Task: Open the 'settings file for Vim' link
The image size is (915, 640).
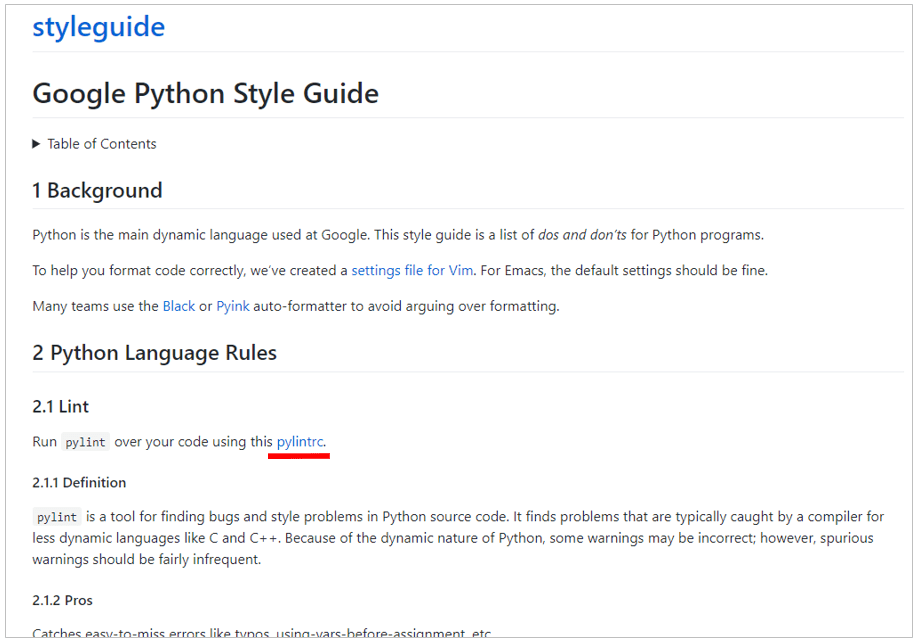Action: pos(412,271)
